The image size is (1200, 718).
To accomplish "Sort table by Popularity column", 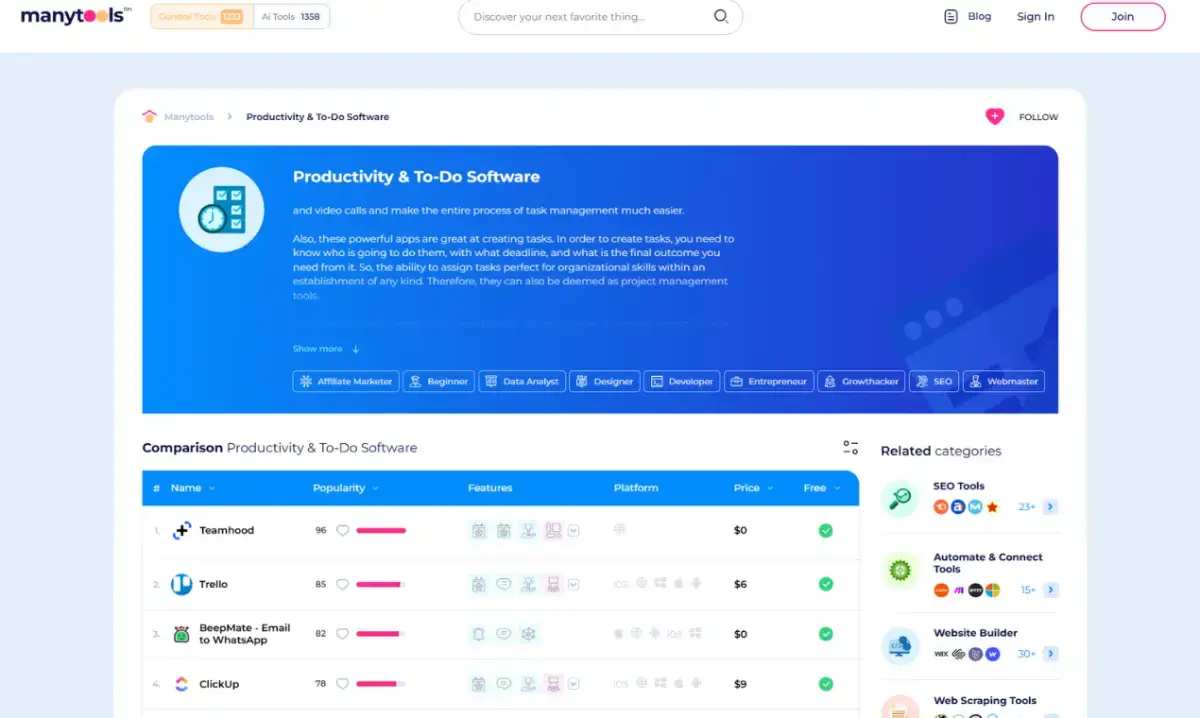I will pyautogui.click(x=345, y=488).
